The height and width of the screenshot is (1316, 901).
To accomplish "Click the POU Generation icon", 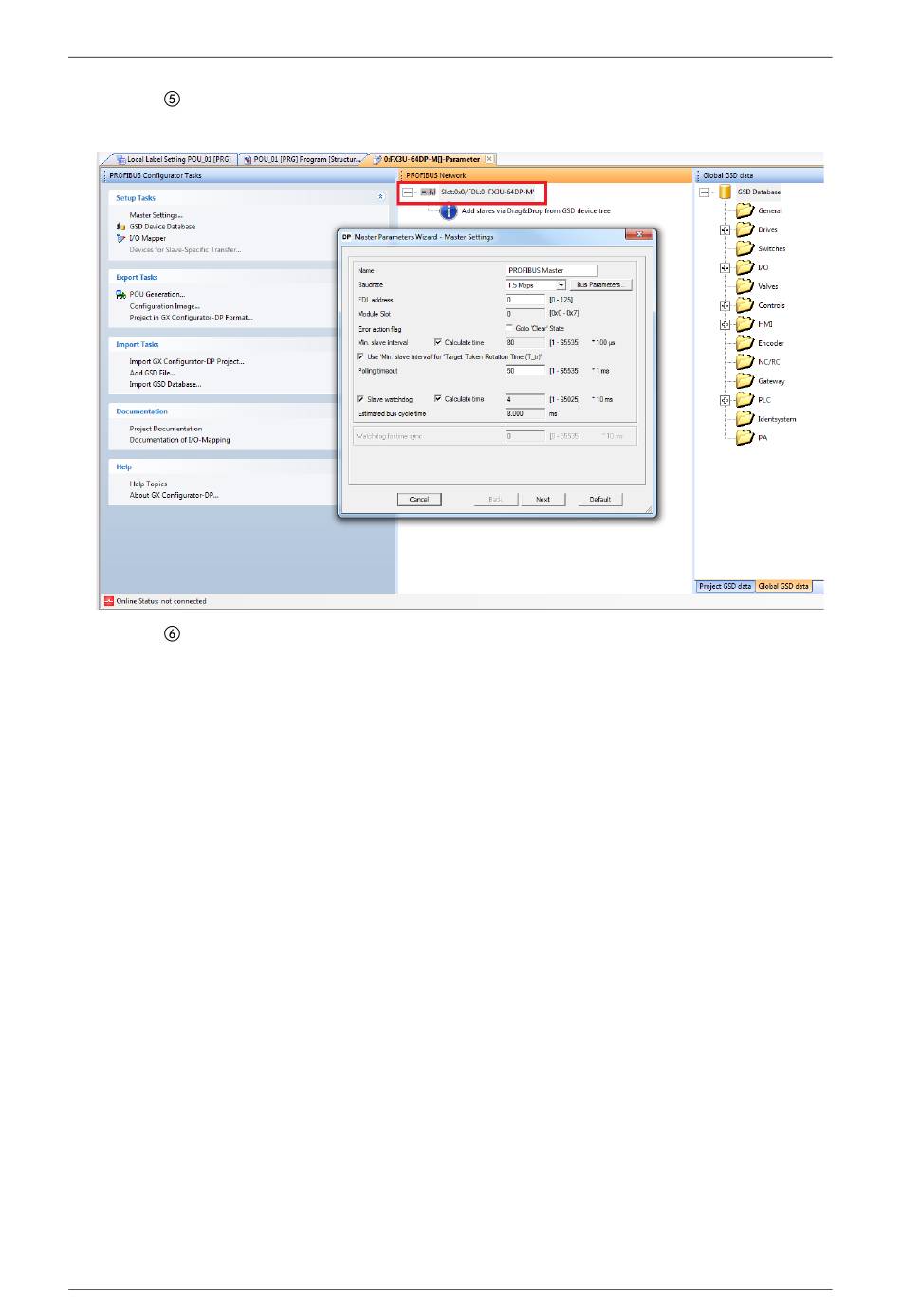I will tap(120, 295).
